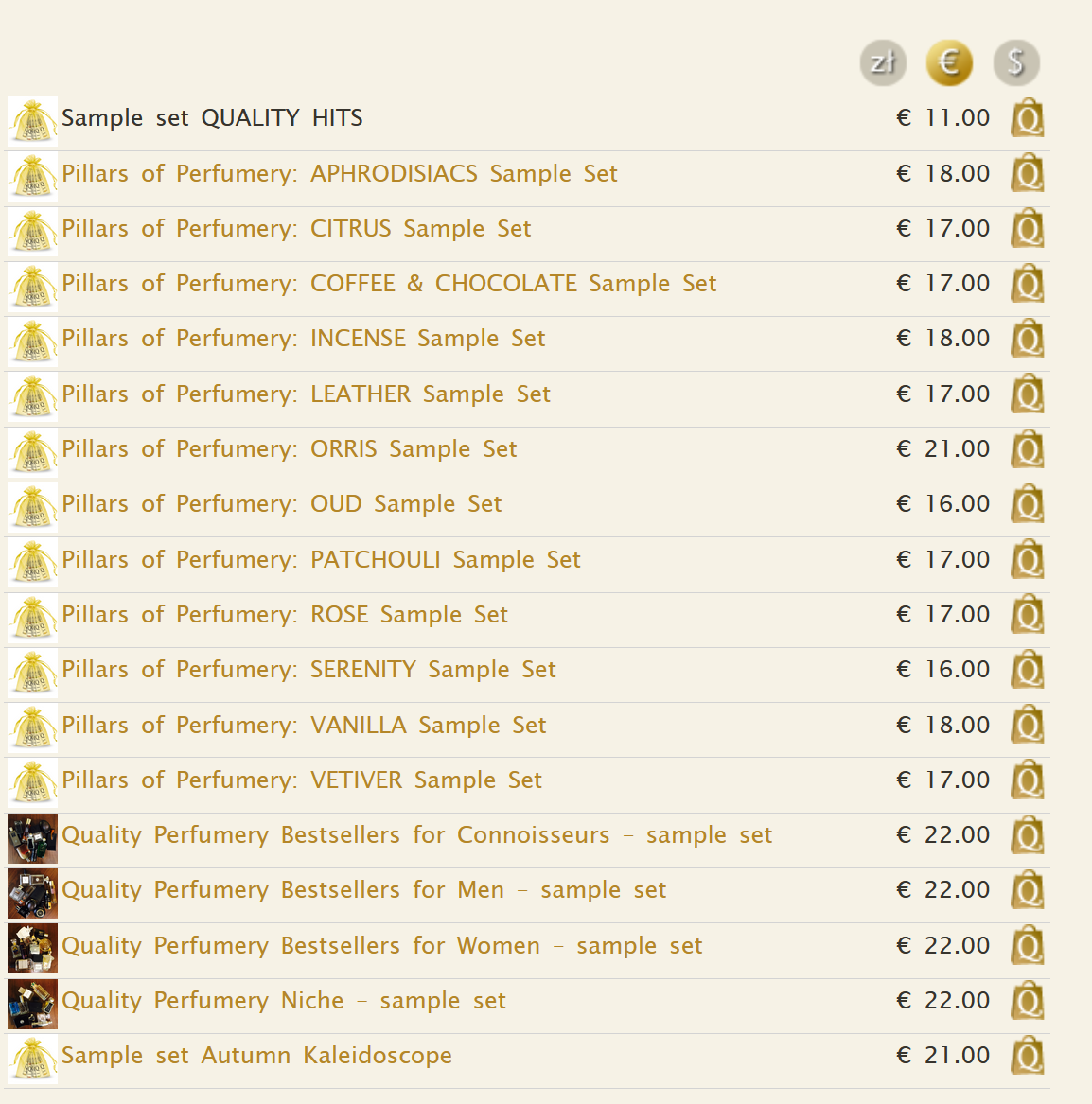Open COFFEE & CHOCOLATE Sample Set link
Viewport: 1092px width, 1104px height.
tap(389, 284)
